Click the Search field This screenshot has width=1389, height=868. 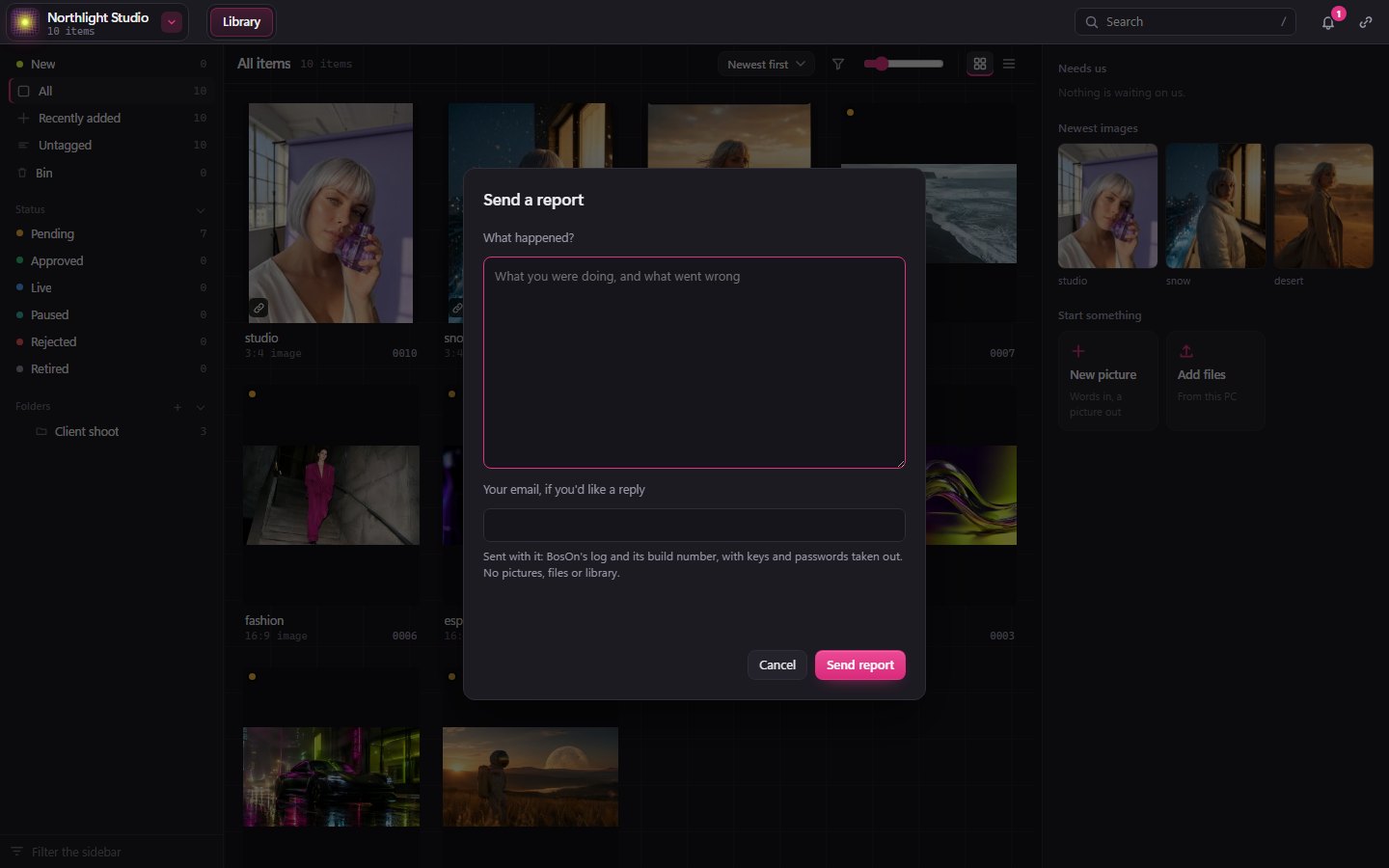tap(1185, 22)
